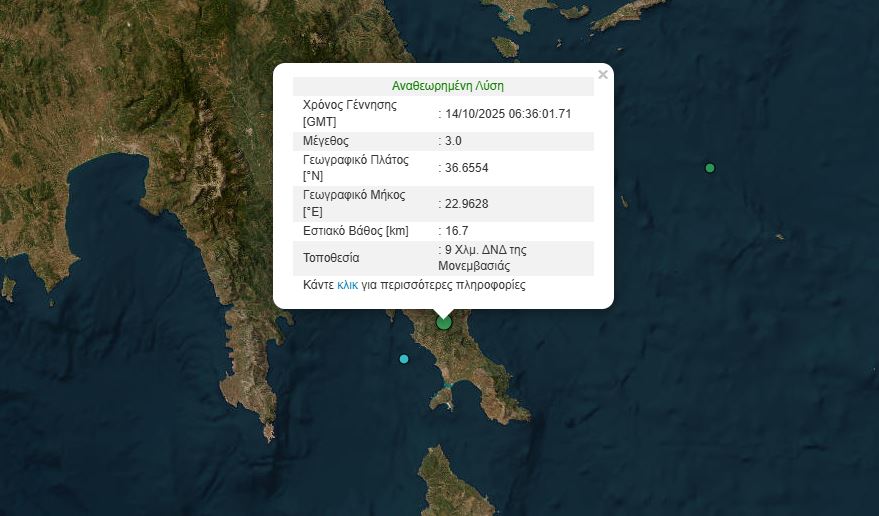Click the large green epicenter marker below the popup
879x516 pixels.
(x=444, y=322)
